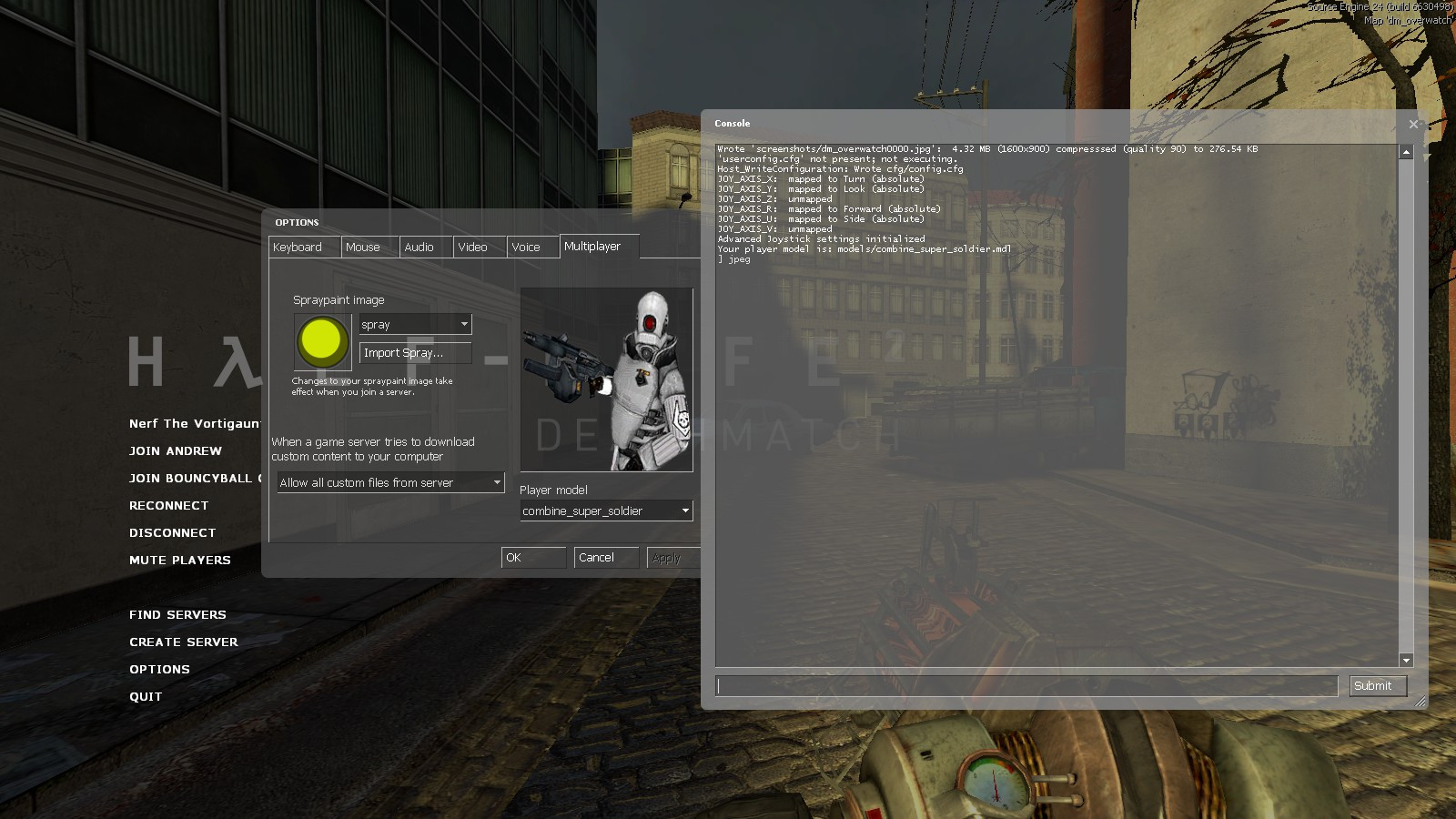Confirm settings with the OK button
Image resolution: width=1456 pixels, height=819 pixels.
(533, 557)
